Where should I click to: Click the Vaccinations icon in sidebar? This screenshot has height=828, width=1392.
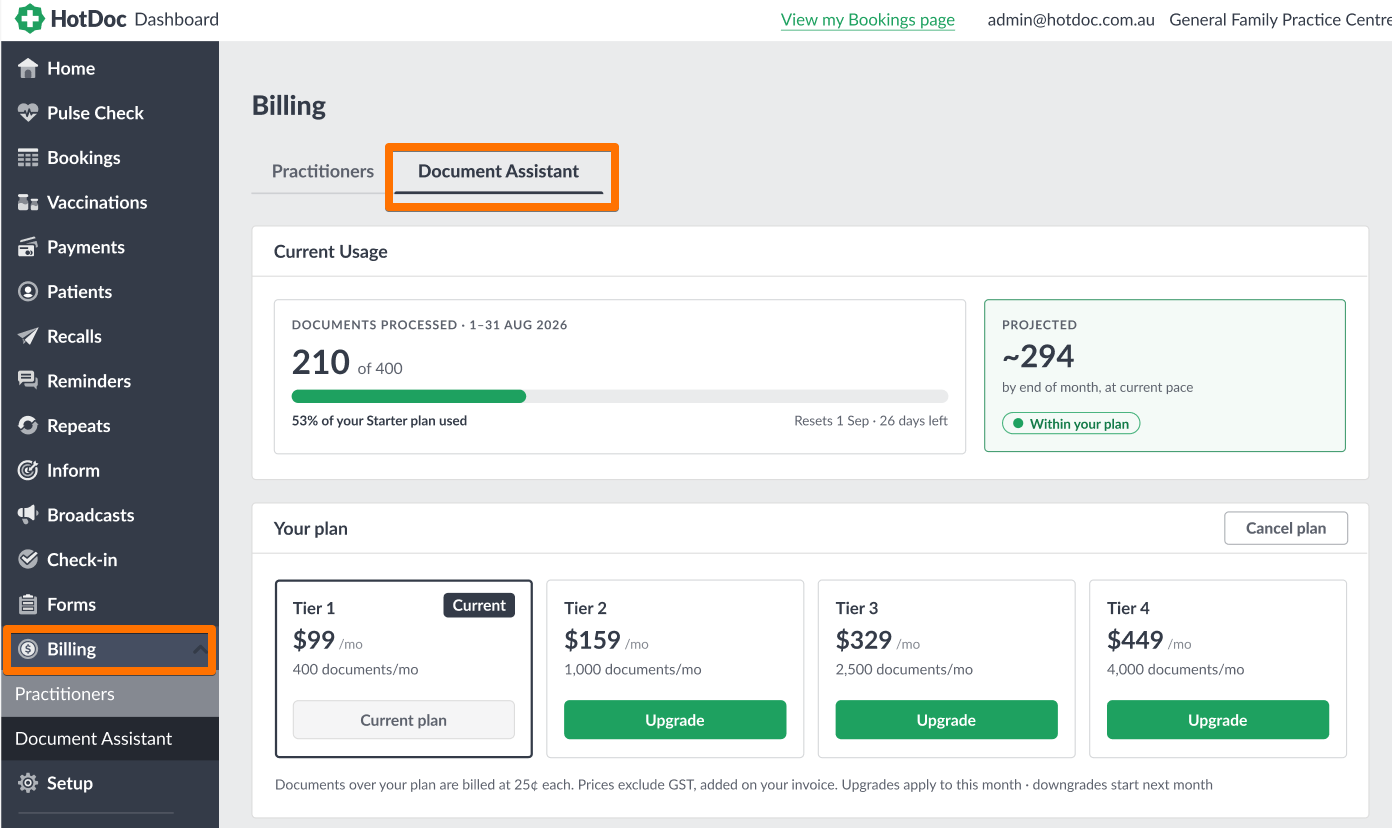coord(28,203)
